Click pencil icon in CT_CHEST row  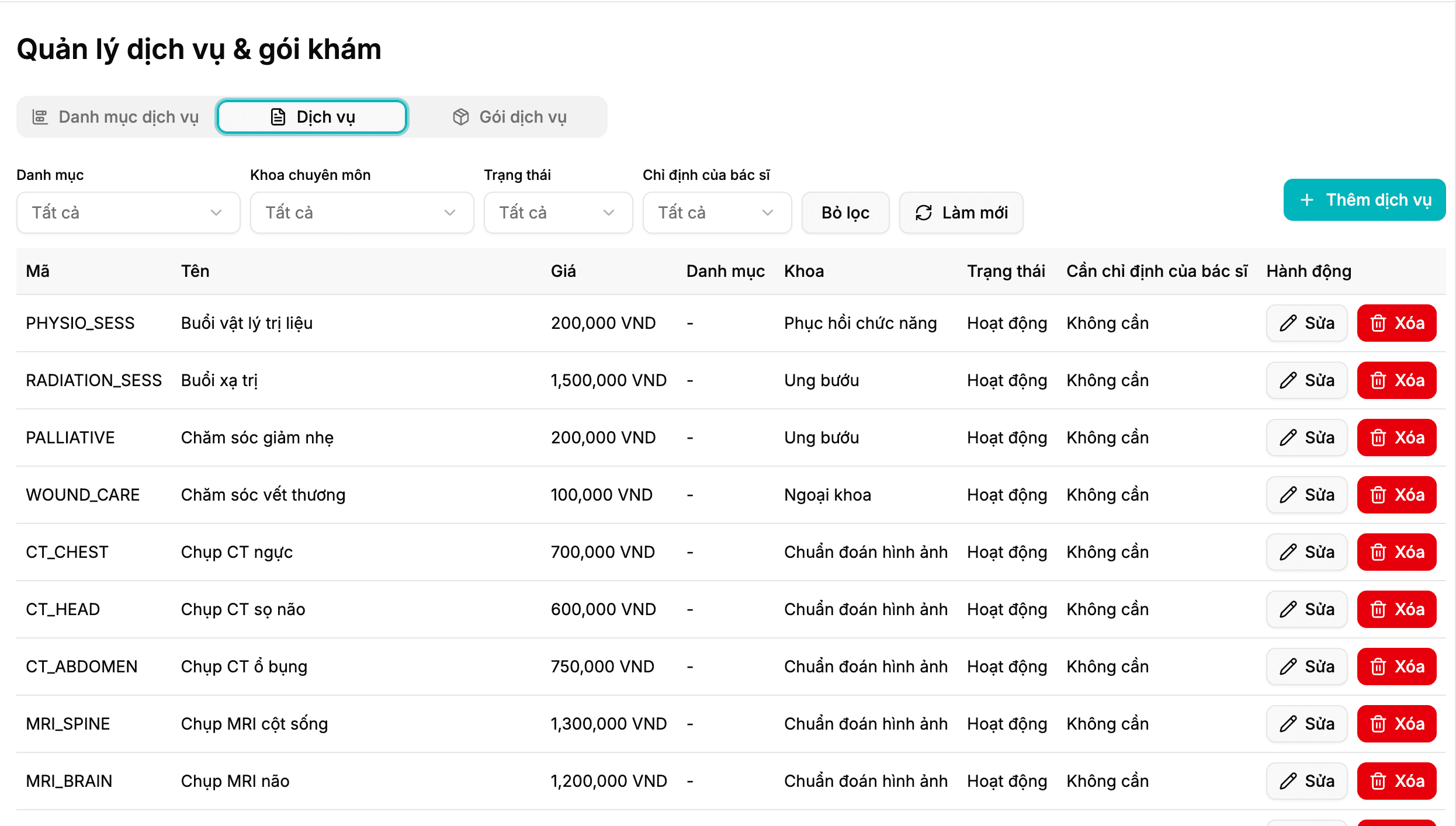pyautogui.click(x=1288, y=552)
